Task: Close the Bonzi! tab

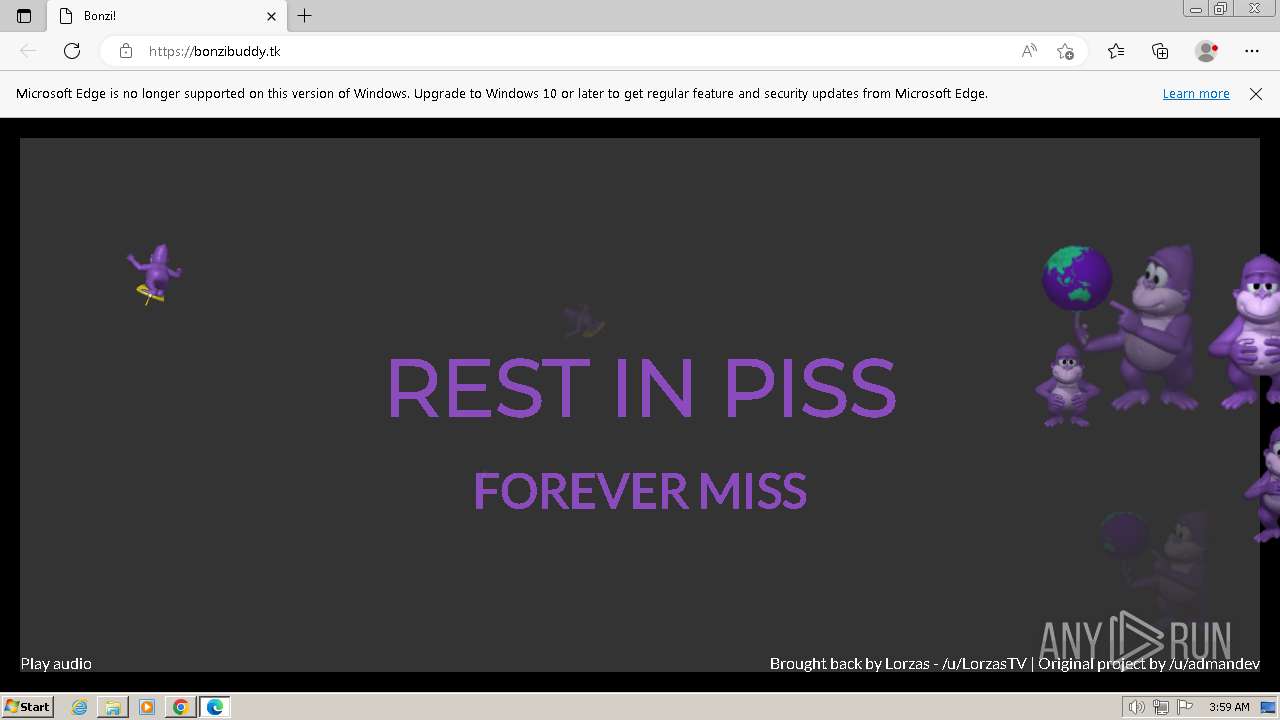Action: 271,16
